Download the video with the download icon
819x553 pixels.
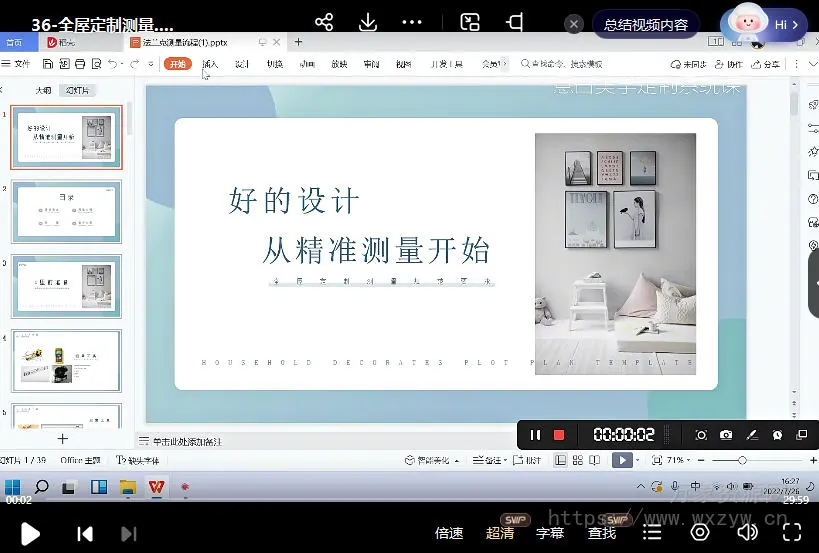pos(367,22)
